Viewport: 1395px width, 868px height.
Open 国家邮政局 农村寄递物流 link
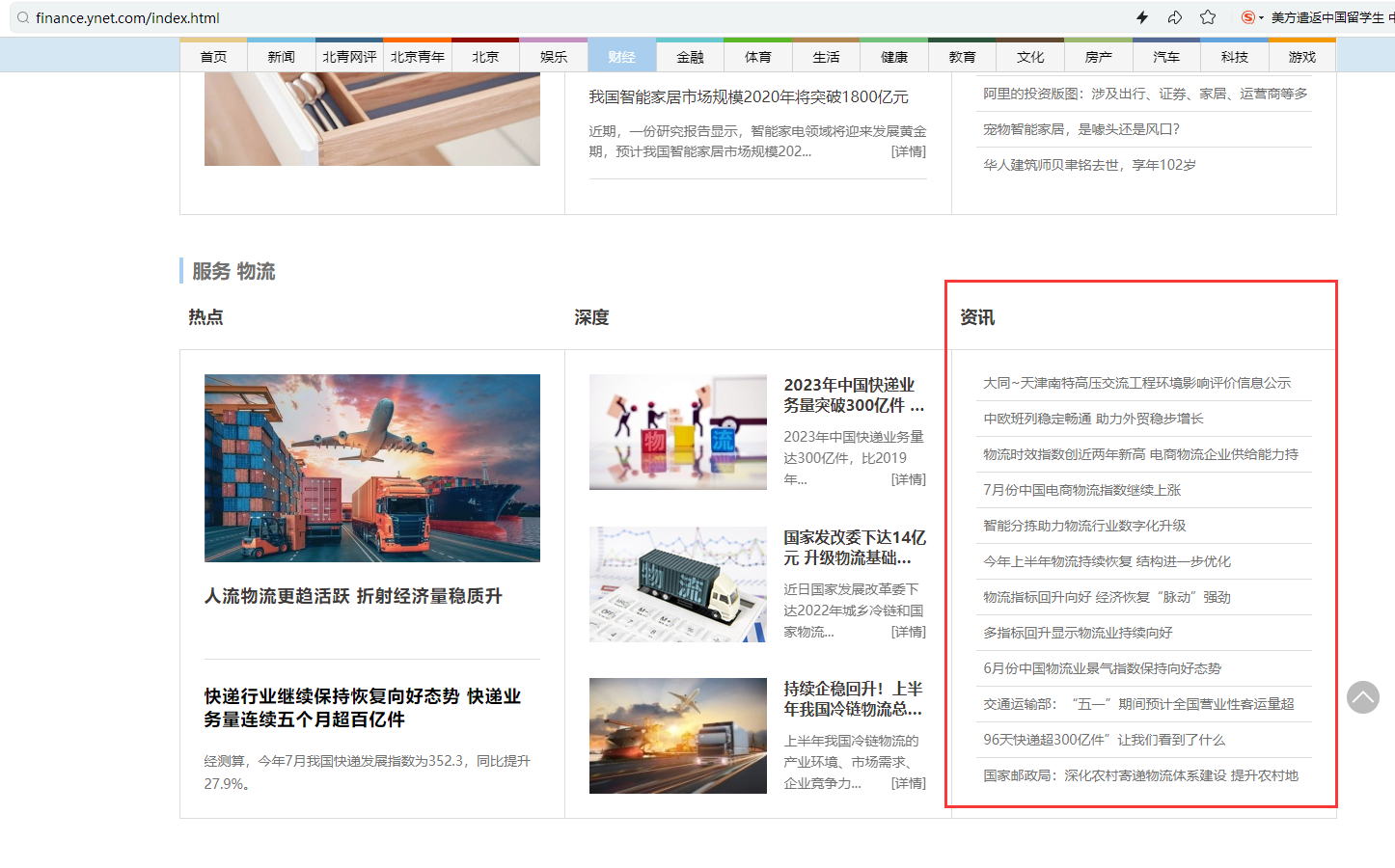1140,775
